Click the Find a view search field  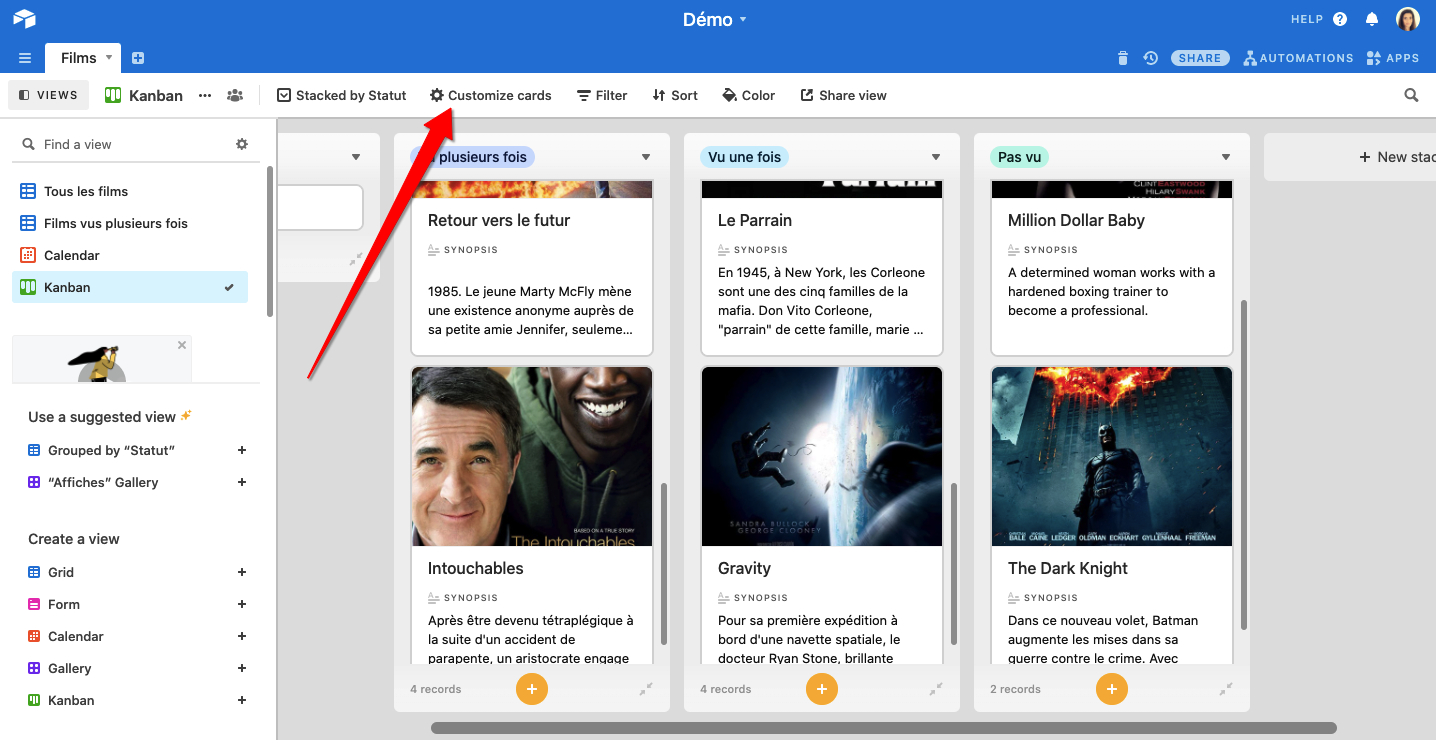pyautogui.click(x=125, y=144)
